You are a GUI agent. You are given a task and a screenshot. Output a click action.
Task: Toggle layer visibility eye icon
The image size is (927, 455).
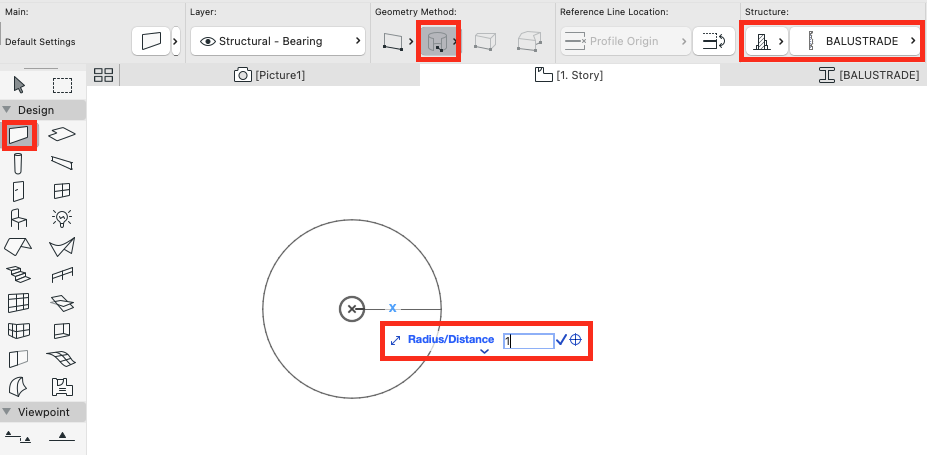(x=208, y=41)
